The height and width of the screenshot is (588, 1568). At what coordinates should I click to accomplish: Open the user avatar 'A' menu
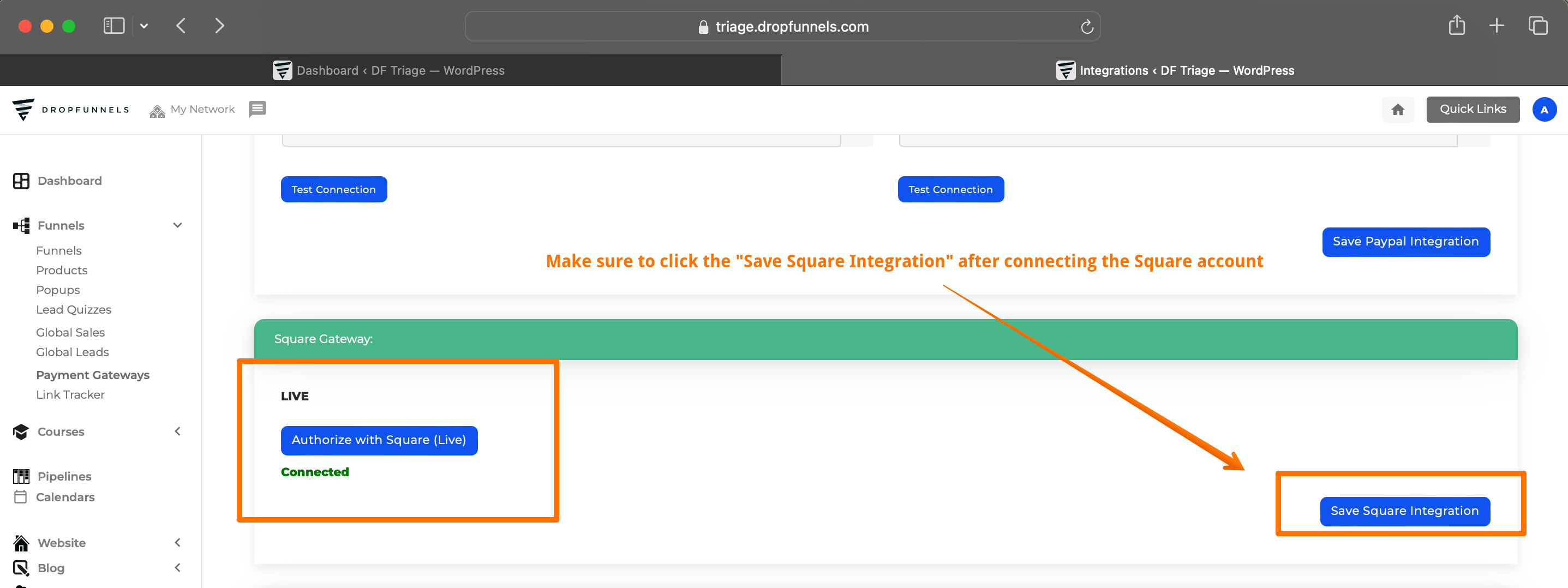(1543, 110)
